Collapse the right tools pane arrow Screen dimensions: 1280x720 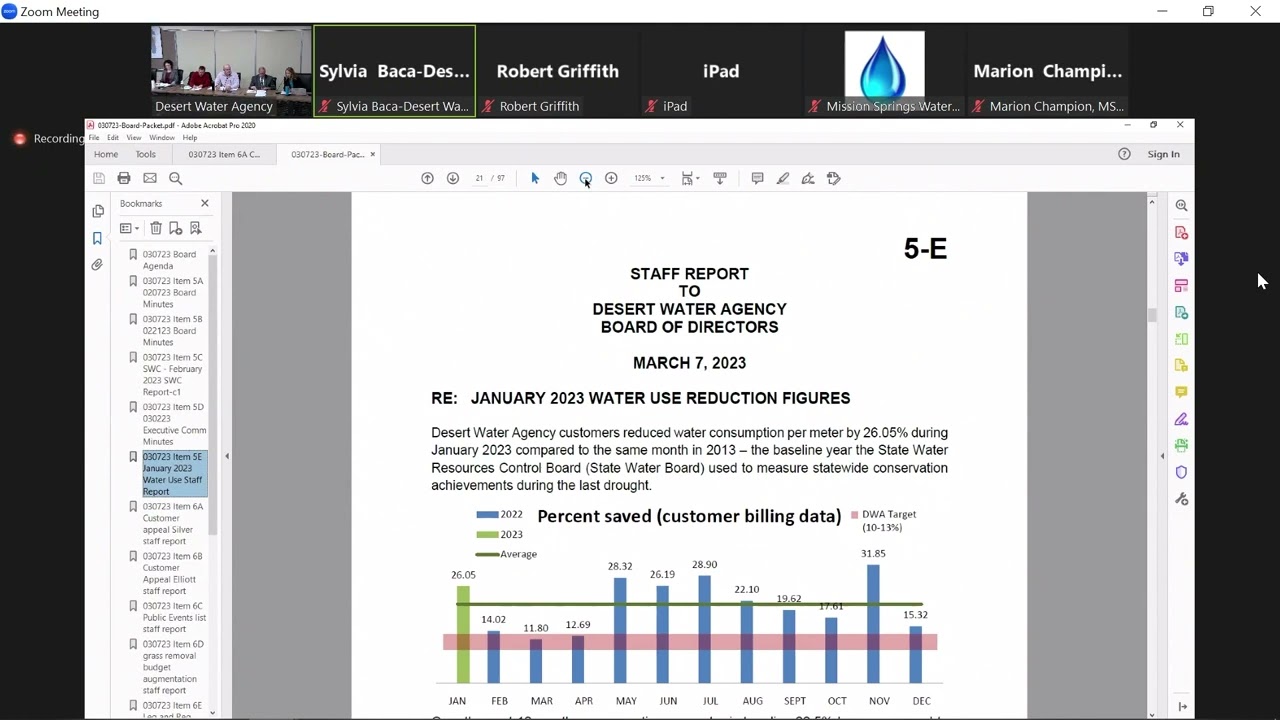point(1162,456)
